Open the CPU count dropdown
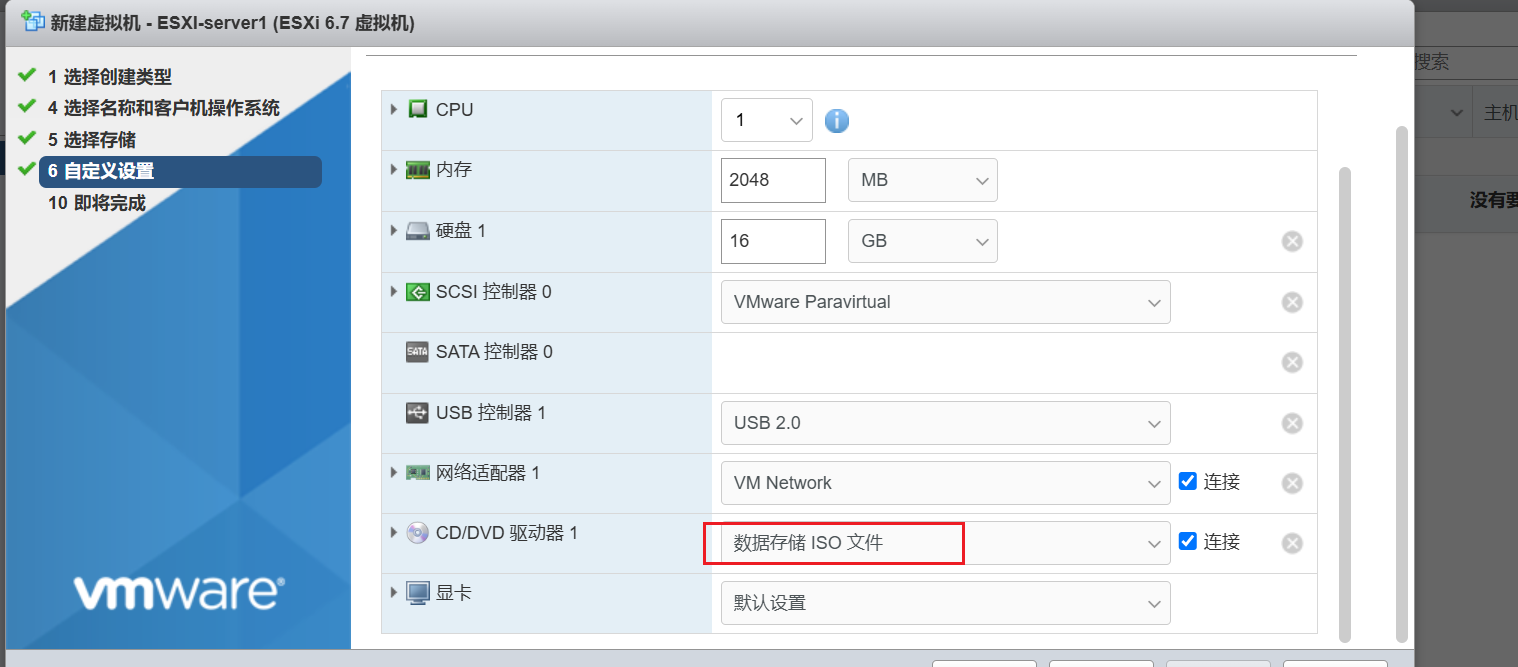 coord(767,120)
